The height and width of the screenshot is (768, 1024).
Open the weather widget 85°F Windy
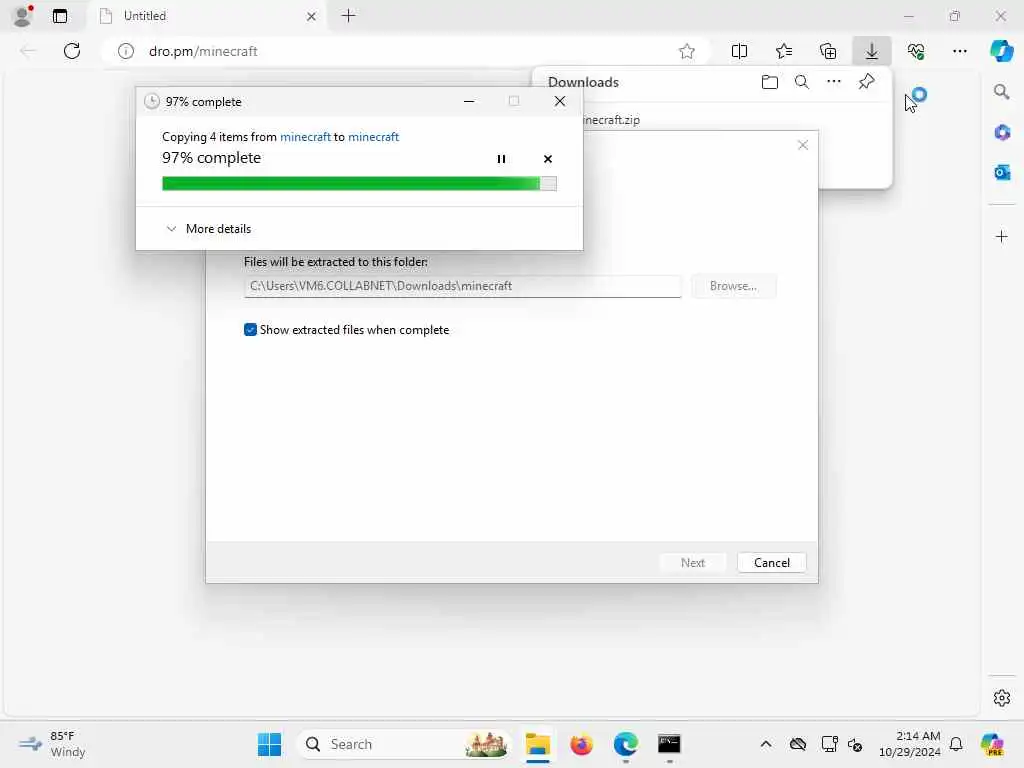point(52,744)
